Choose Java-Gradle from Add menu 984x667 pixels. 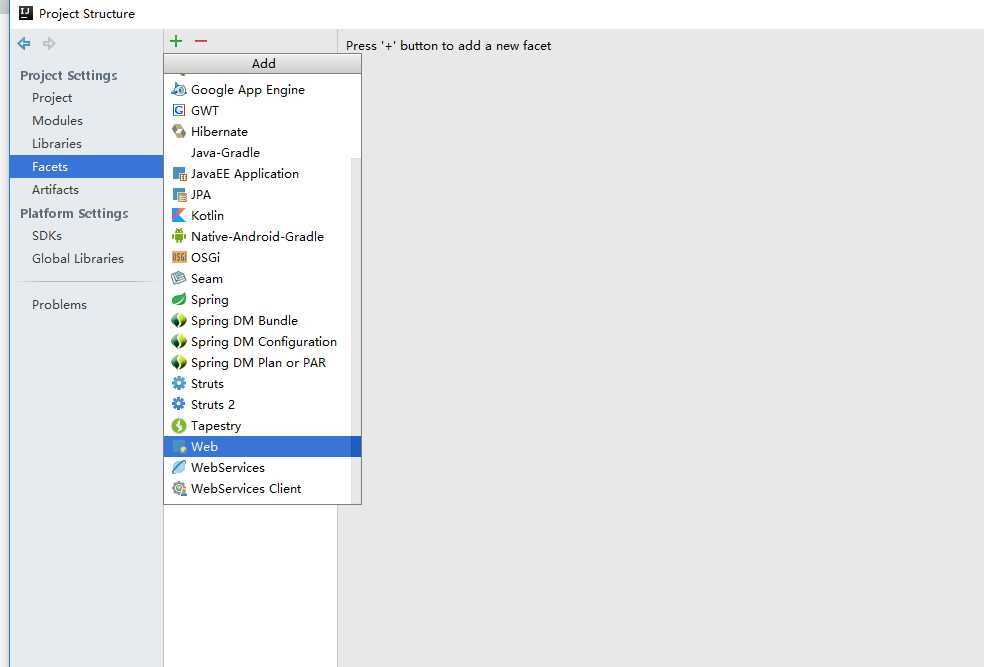(262, 152)
